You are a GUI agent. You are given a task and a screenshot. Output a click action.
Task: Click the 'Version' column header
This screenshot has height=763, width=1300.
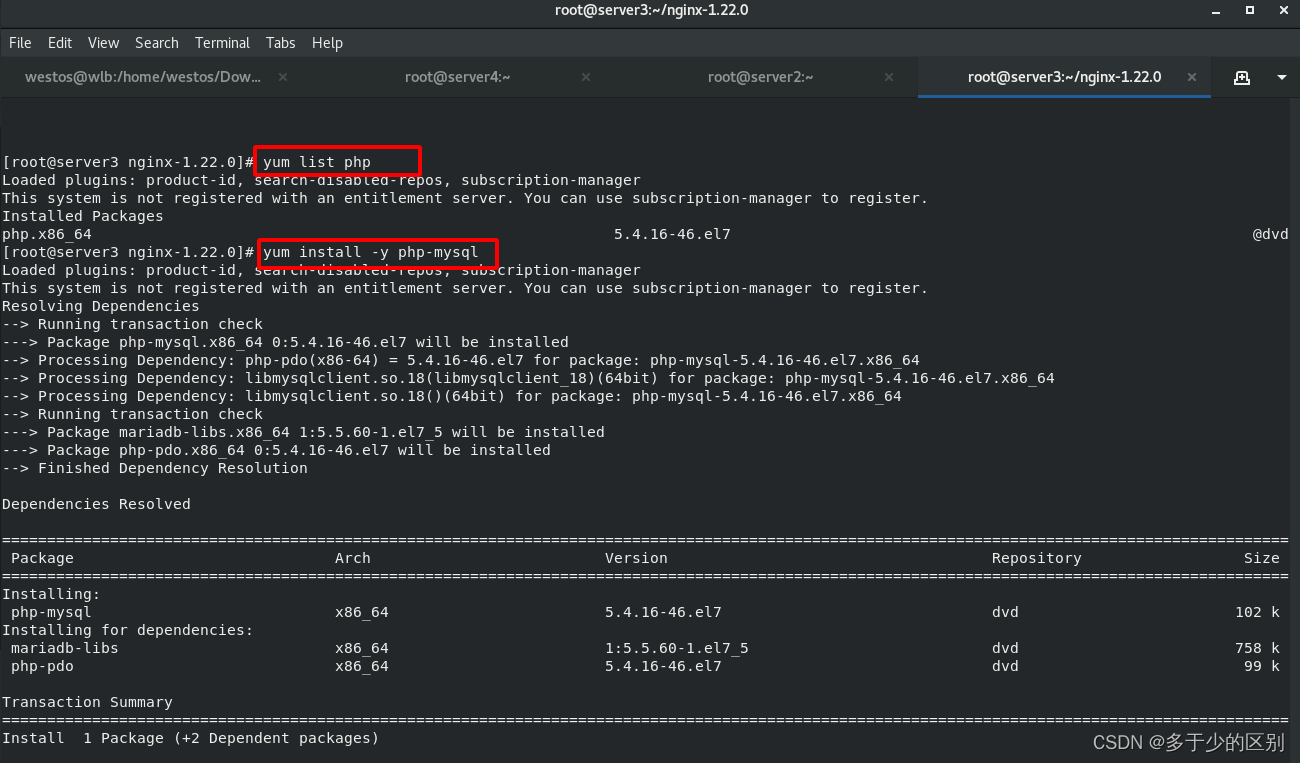636,558
